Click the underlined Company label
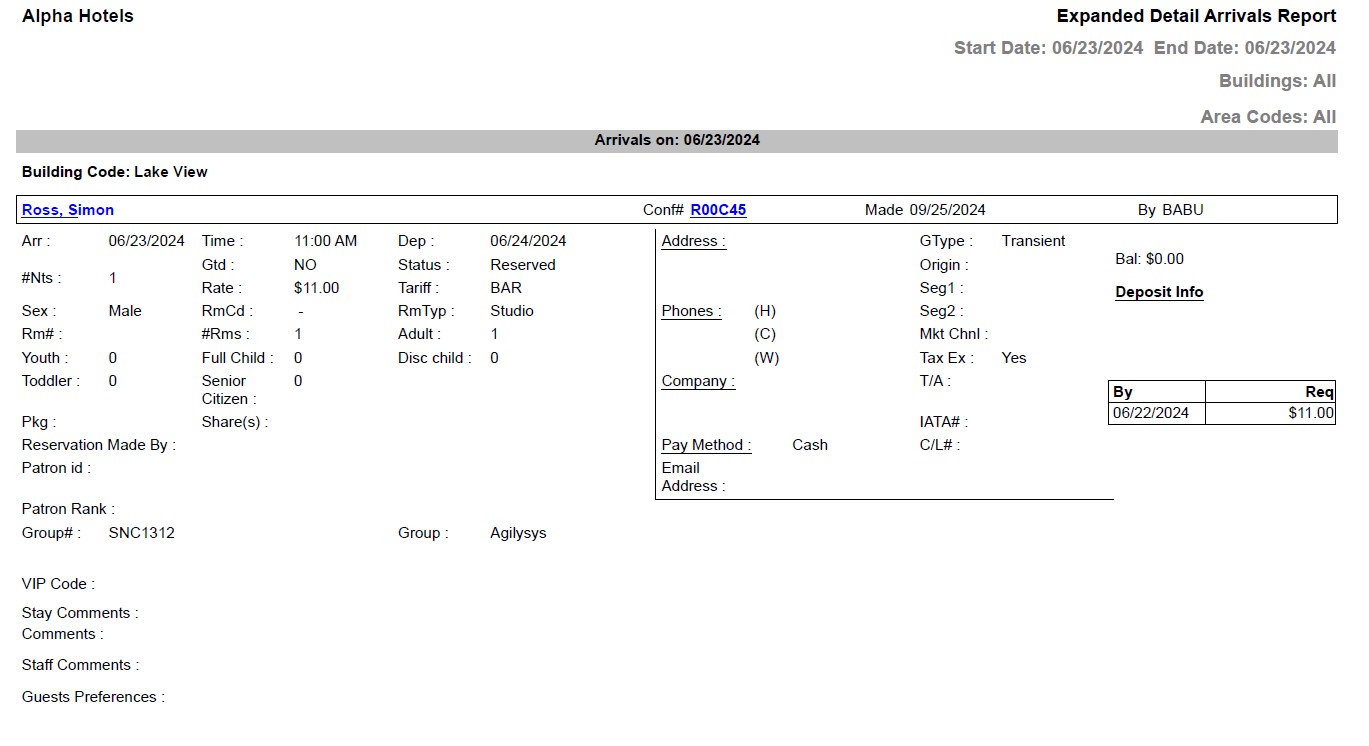1369x746 pixels. click(697, 381)
